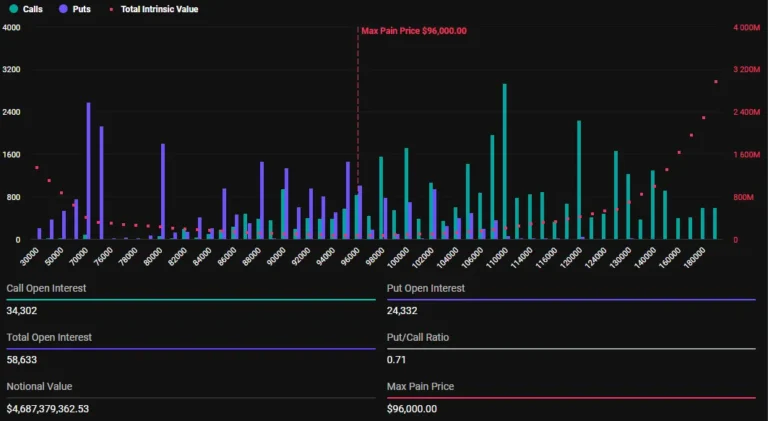The image size is (768, 421).
Task: Click the tallest teal Calls bar
Action: [x=504, y=162]
